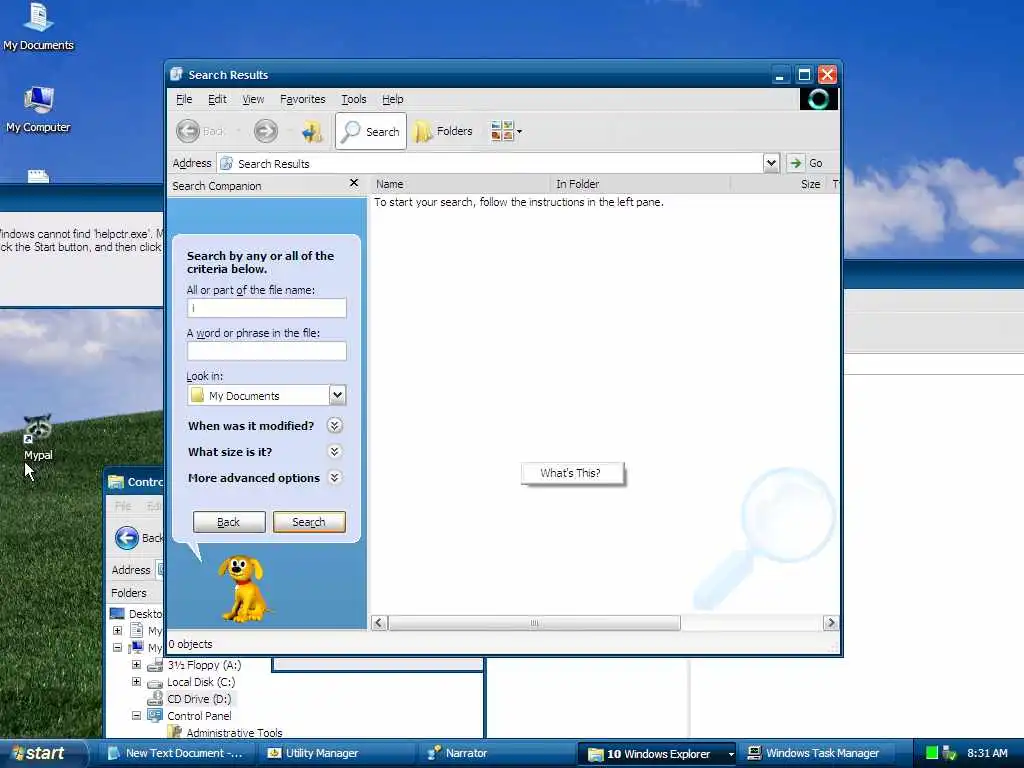This screenshot has width=1024, height=768.
Task: Expand What size is it section
Action: [x=334, y=452]
